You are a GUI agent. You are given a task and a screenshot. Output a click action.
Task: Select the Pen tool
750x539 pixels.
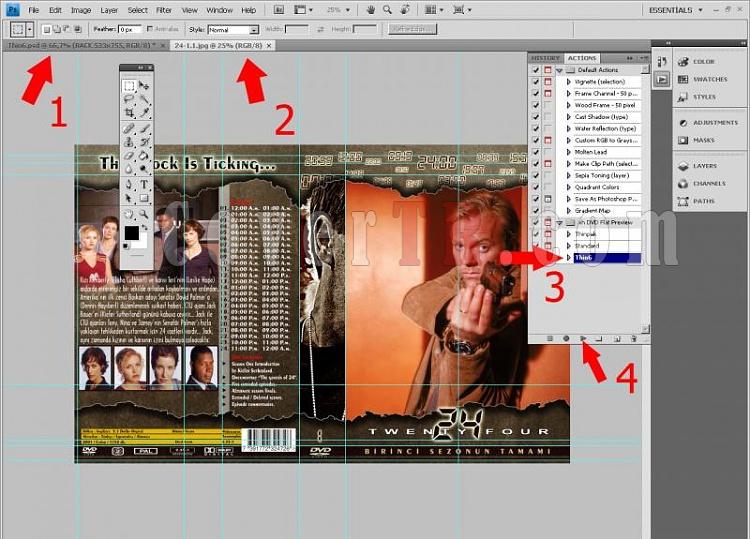tap(129, 185)
